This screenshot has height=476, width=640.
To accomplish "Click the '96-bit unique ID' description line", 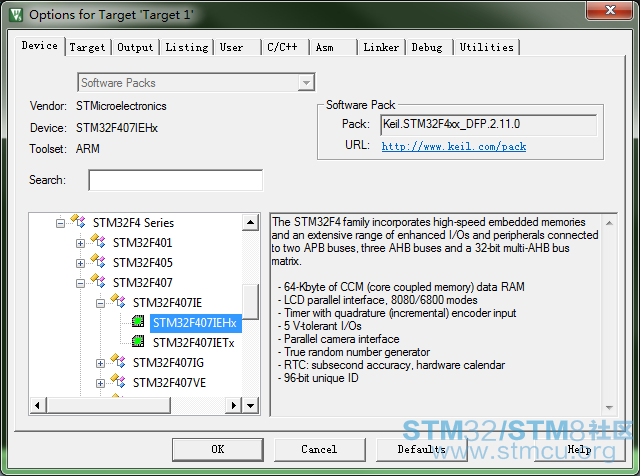I will click(x=318, y=378).
